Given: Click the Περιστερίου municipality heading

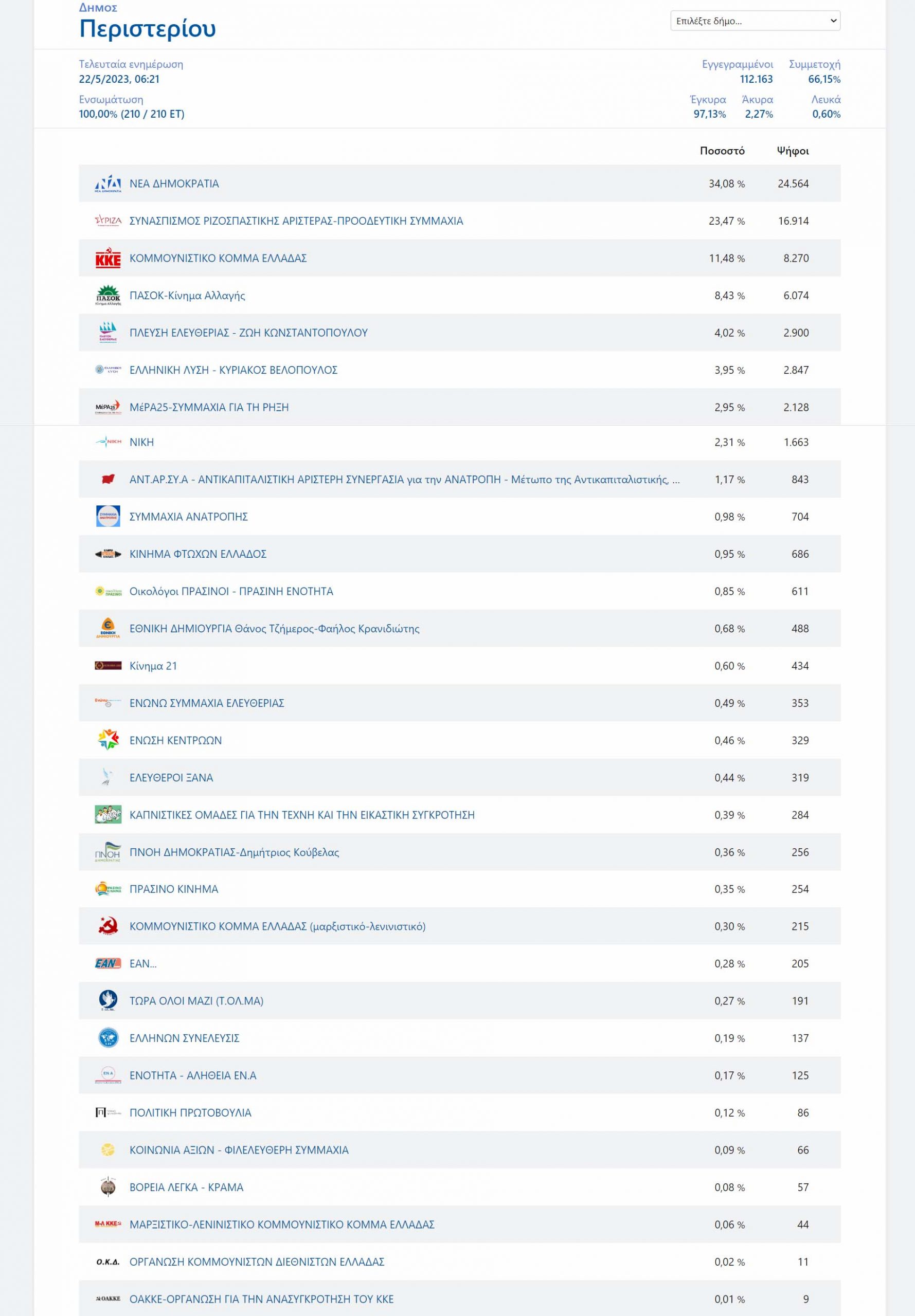Looking at the screenshot, I should tap(147, 29).
